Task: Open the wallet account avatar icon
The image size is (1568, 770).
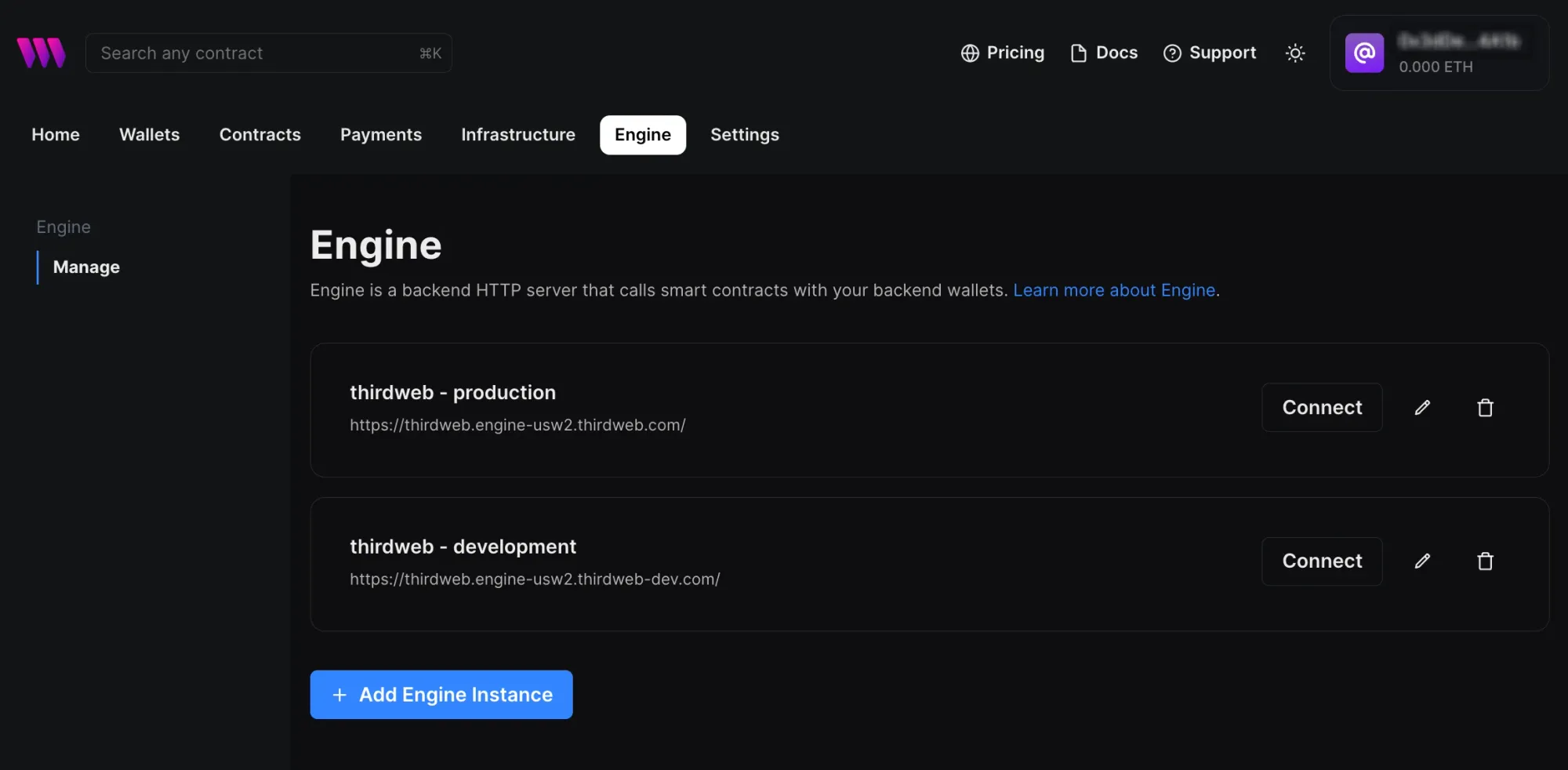Action: click(1364, 53)
